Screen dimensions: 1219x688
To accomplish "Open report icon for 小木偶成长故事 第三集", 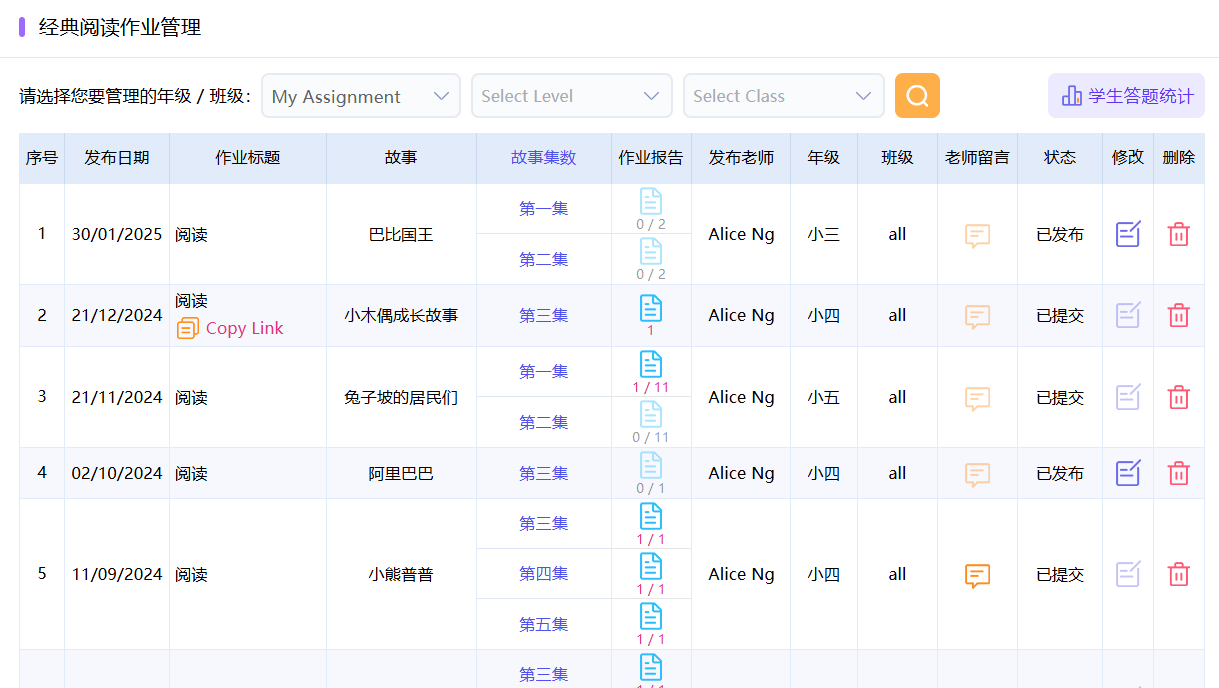I will [651, 308].
